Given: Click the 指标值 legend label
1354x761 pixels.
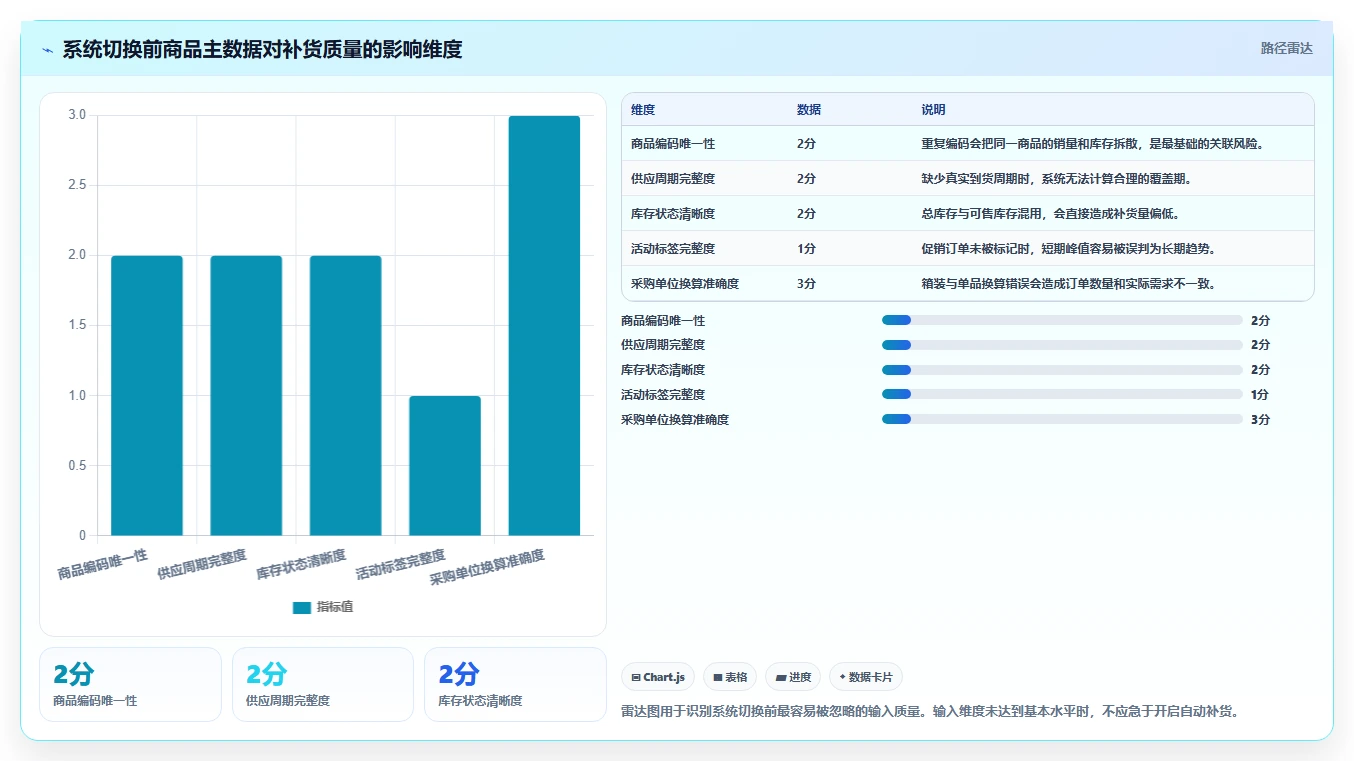Looking at the screenshot, I should pos(335,607).
